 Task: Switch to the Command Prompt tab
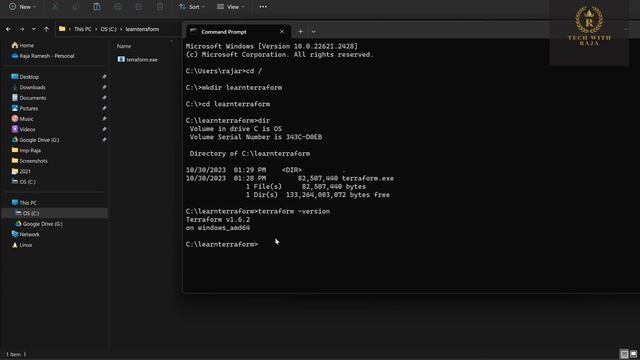pos(238,32)
